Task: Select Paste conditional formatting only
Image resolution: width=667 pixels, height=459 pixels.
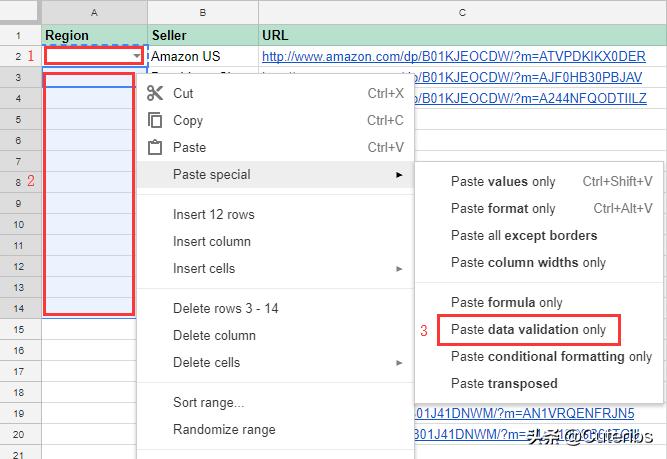Action: [539, 356]
